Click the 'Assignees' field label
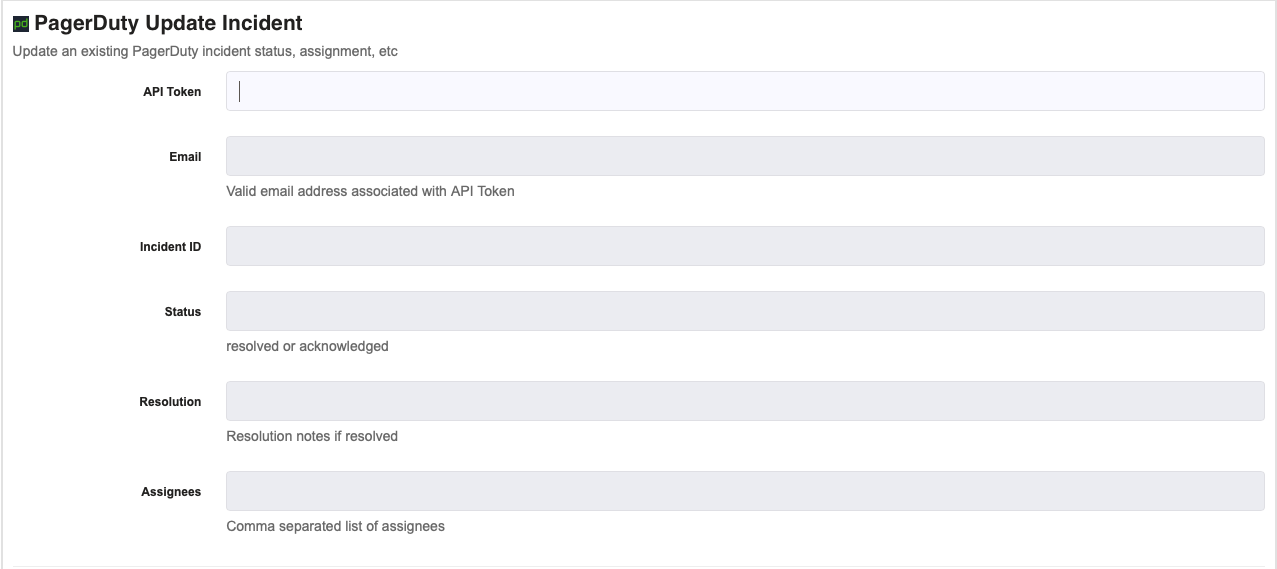 (171, 492)
